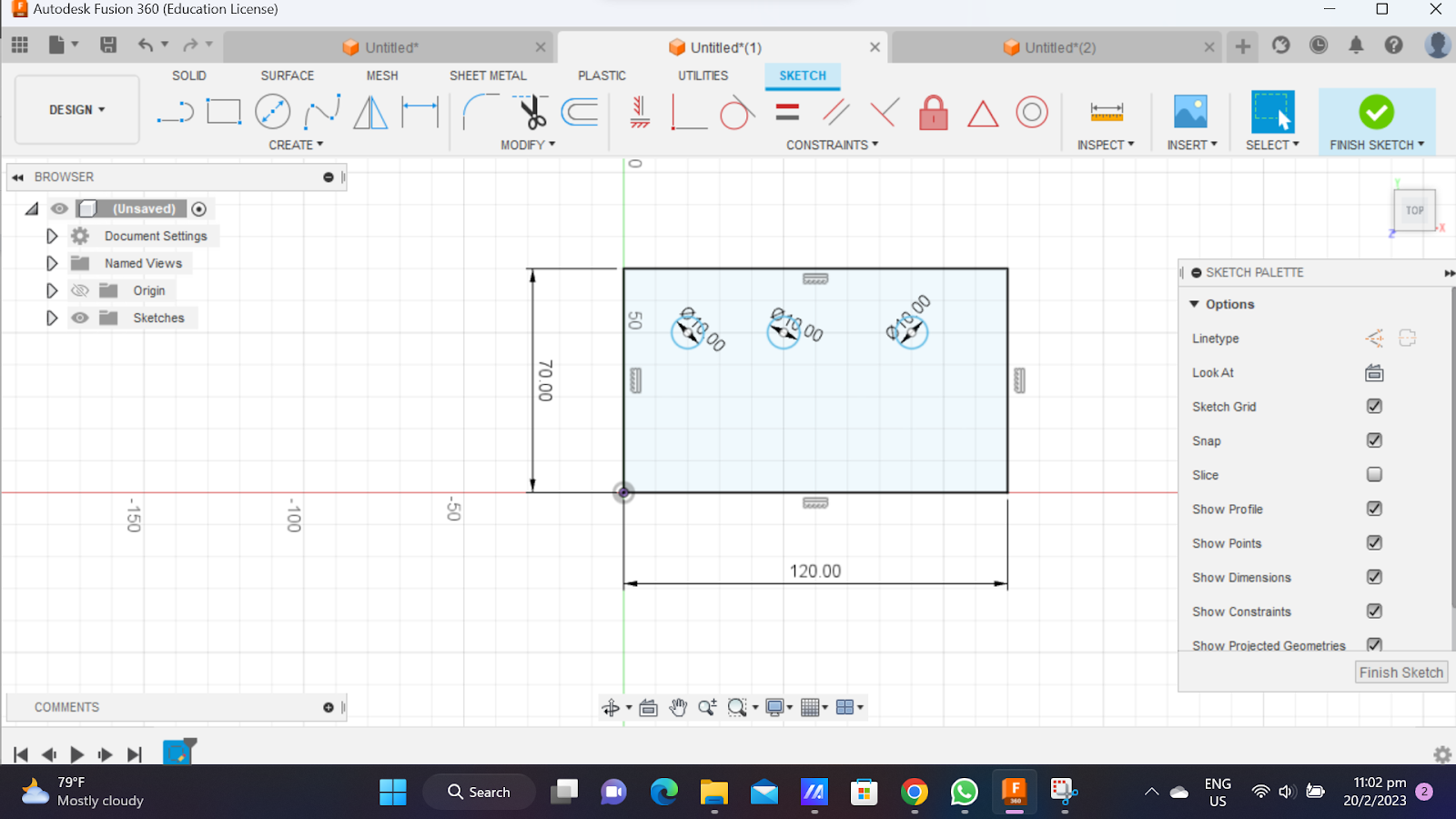The height and width of the screenshot is (819, 1456).
Task: Open the Data Panel grid icon
Action: tap(20, 45)
